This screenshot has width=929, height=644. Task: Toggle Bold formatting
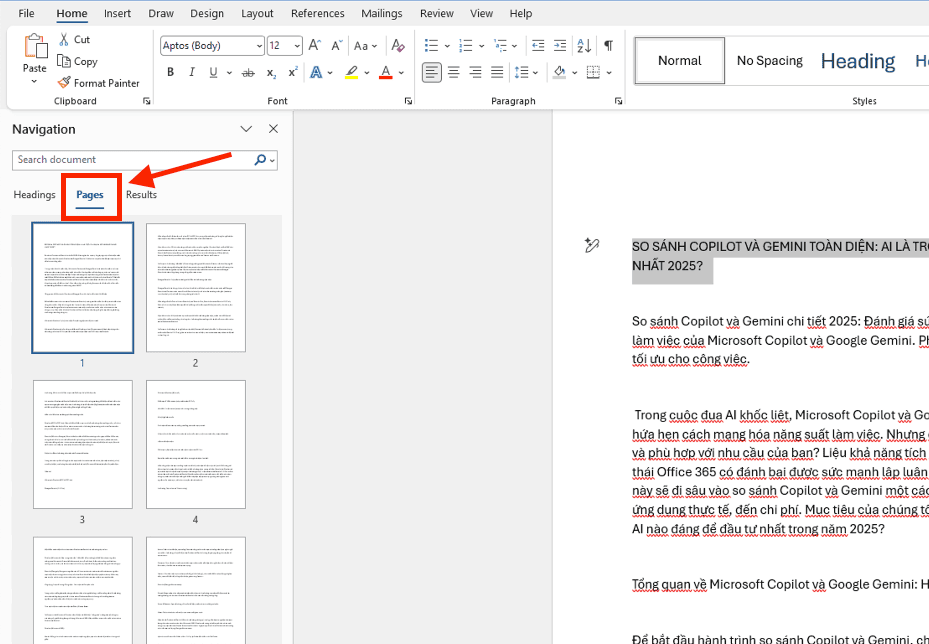pos(171,73)
